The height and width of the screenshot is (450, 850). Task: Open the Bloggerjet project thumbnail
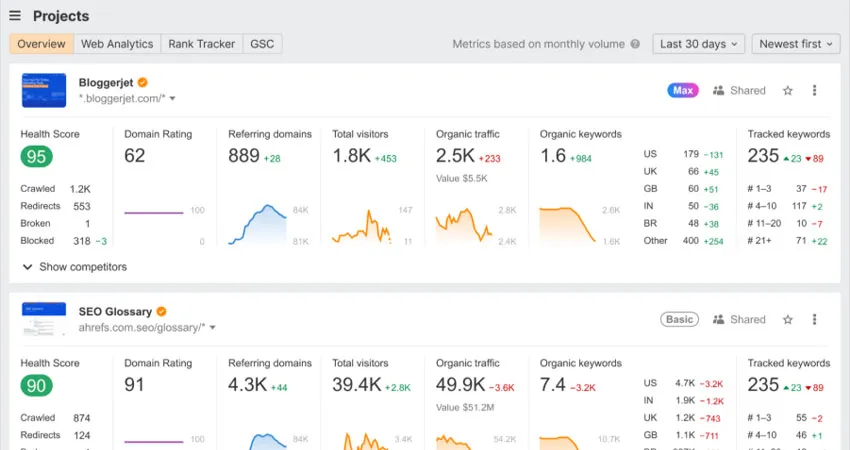pyautogui.click(x=44, y=90)
